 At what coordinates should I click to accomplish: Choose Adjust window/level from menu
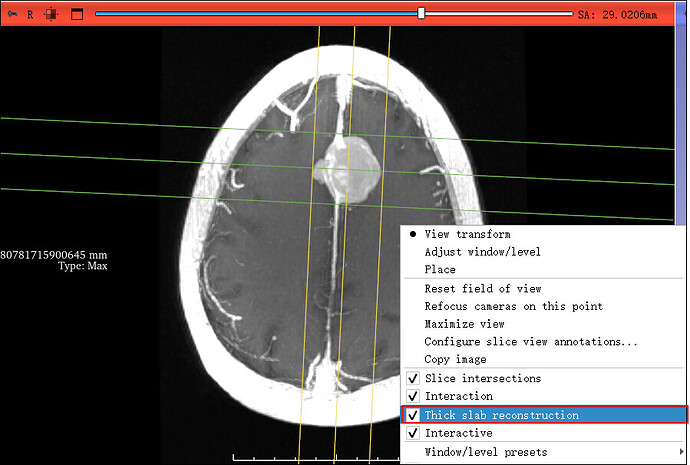(x=483, y=252)
